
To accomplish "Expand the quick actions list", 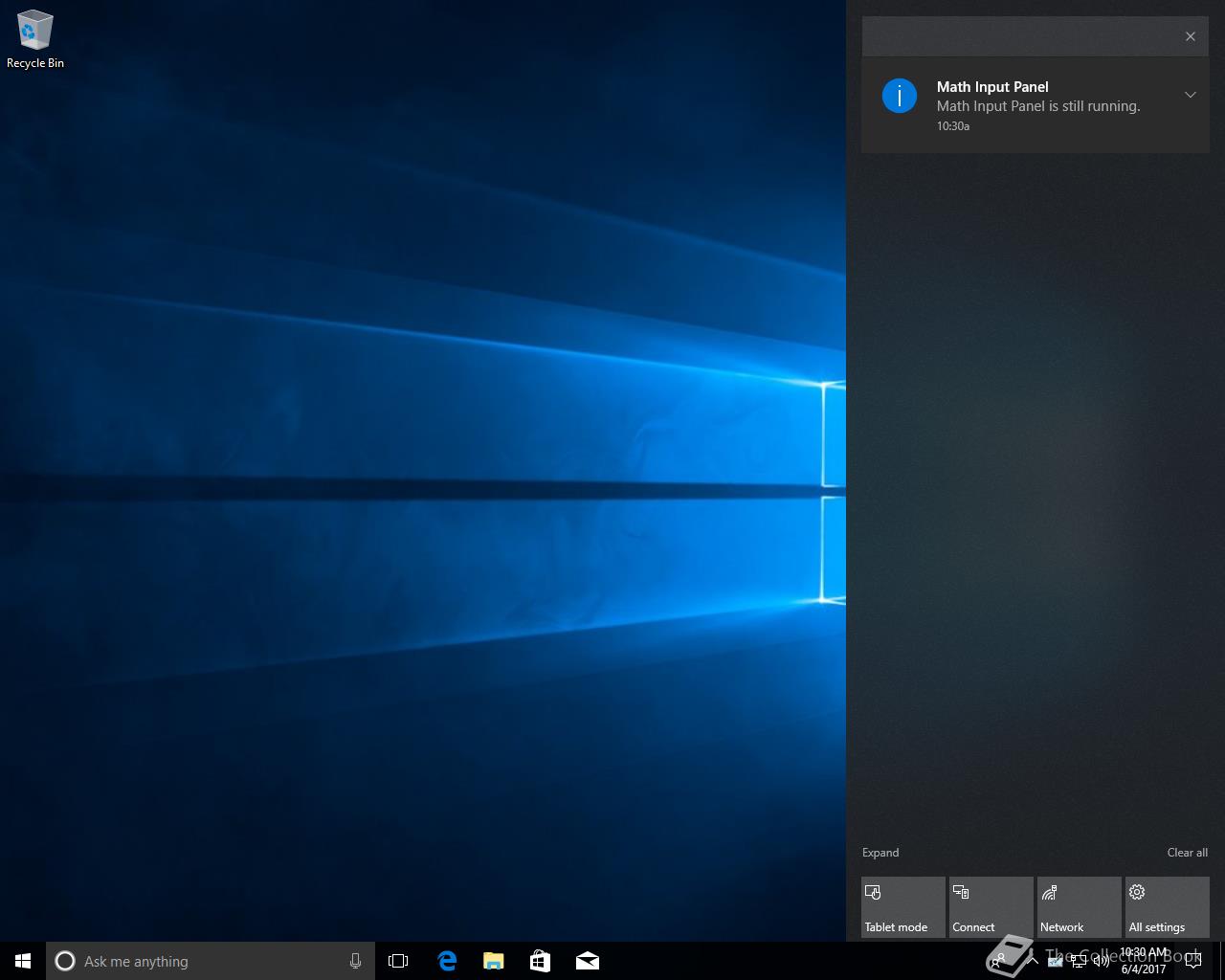I will (x=880, y=853).
